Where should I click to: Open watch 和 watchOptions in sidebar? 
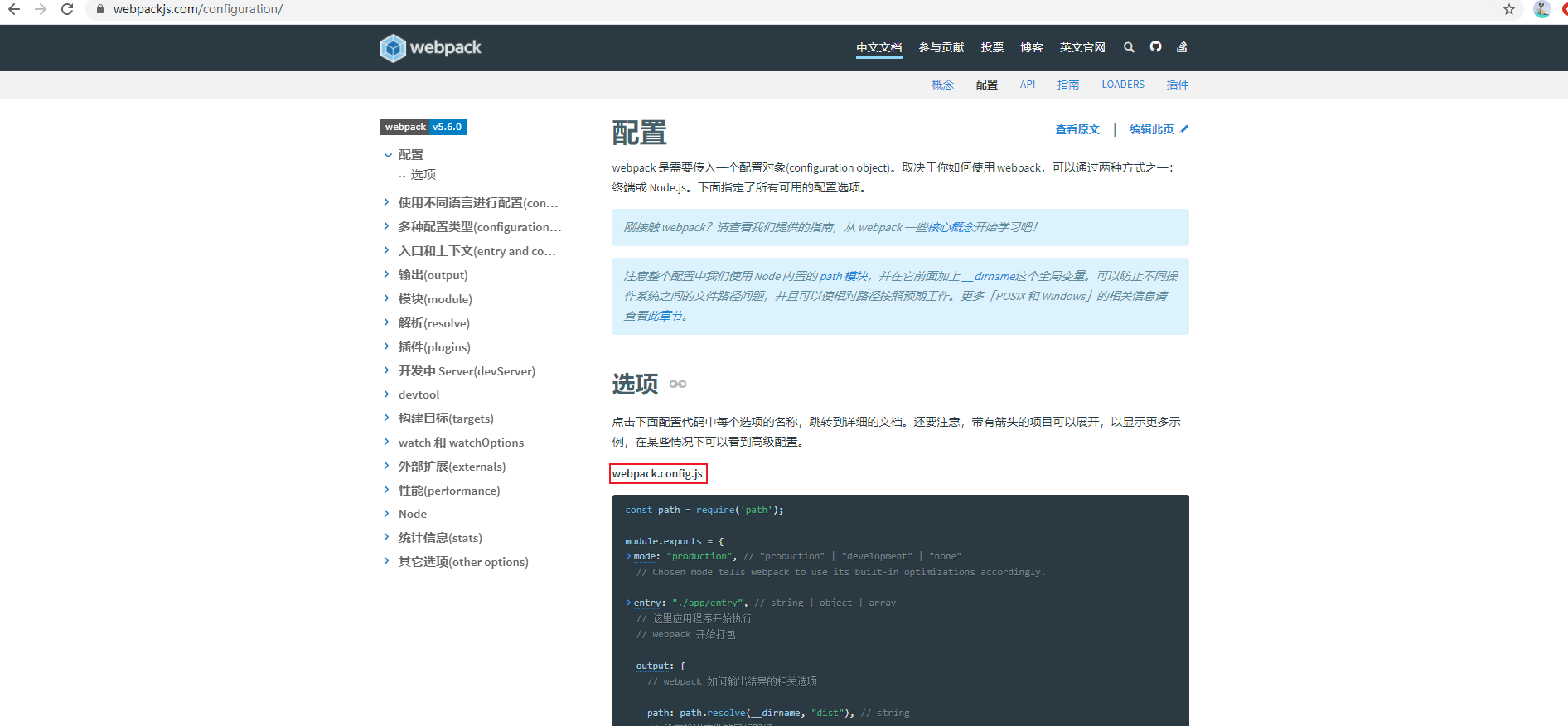tap(461, 443)
